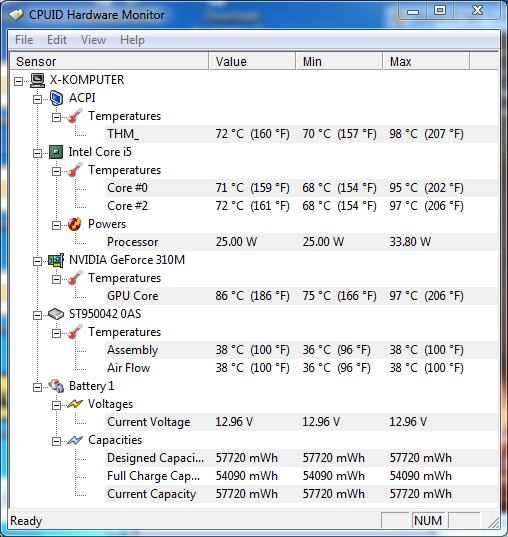Screen dimensions: 508x537
Task: Open the Help menu
Action: tap(132, 40)
